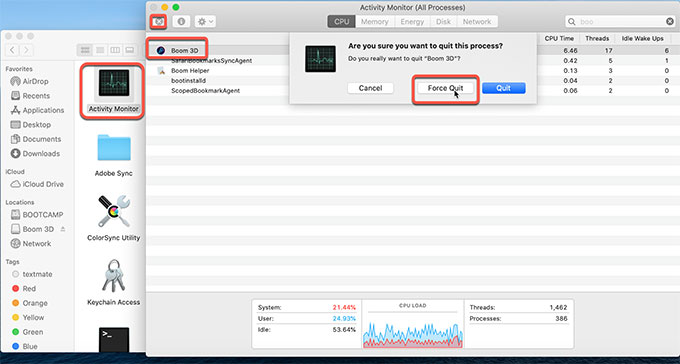Viewport: 680px width, 364px height.
Task: Click the blue Quit button
Action: tap(503, 88)
